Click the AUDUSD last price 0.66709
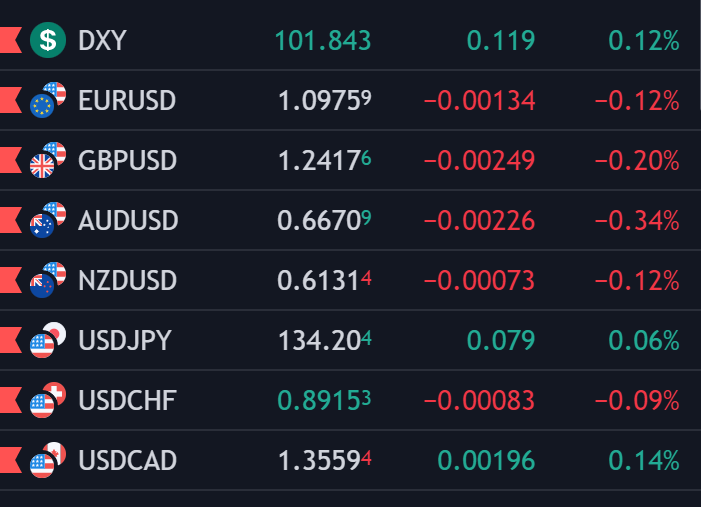 click(324, 221)
